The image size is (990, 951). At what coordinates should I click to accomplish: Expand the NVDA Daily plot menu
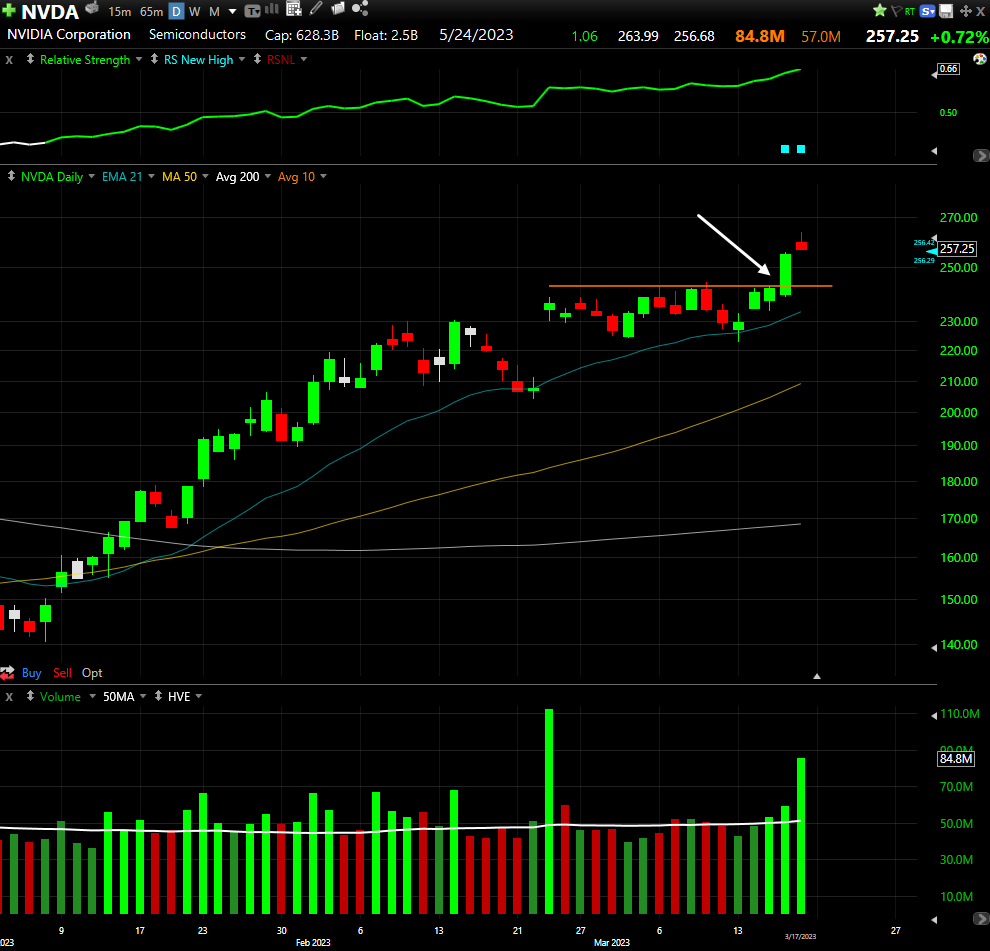point(92,176)
